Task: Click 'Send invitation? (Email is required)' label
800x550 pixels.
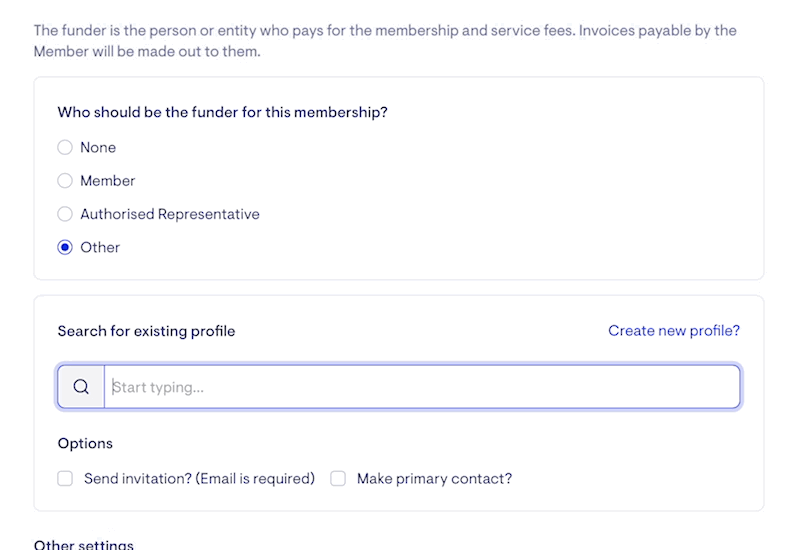Action: coord(199,479)
